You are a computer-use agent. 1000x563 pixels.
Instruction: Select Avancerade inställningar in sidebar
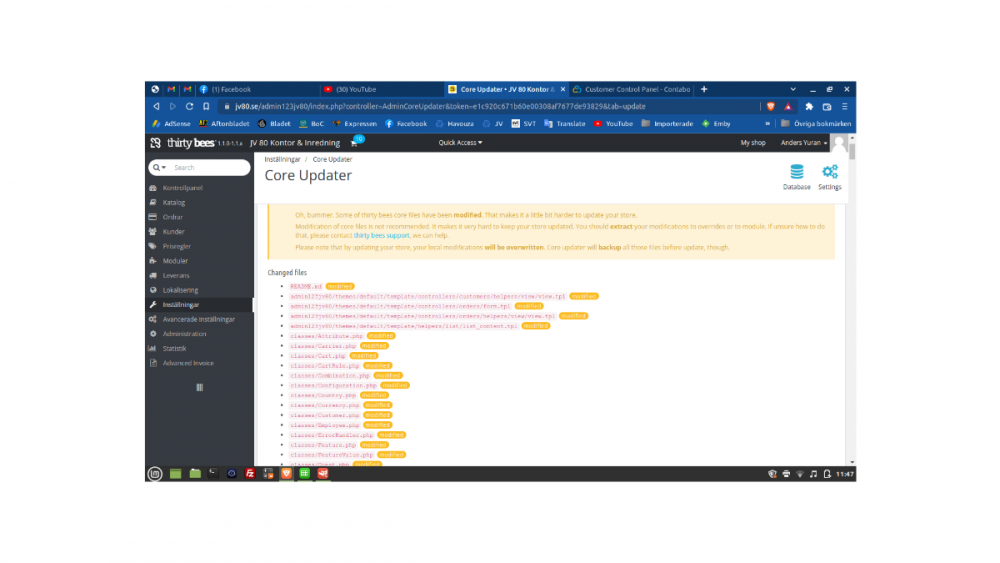click(198, 319)
